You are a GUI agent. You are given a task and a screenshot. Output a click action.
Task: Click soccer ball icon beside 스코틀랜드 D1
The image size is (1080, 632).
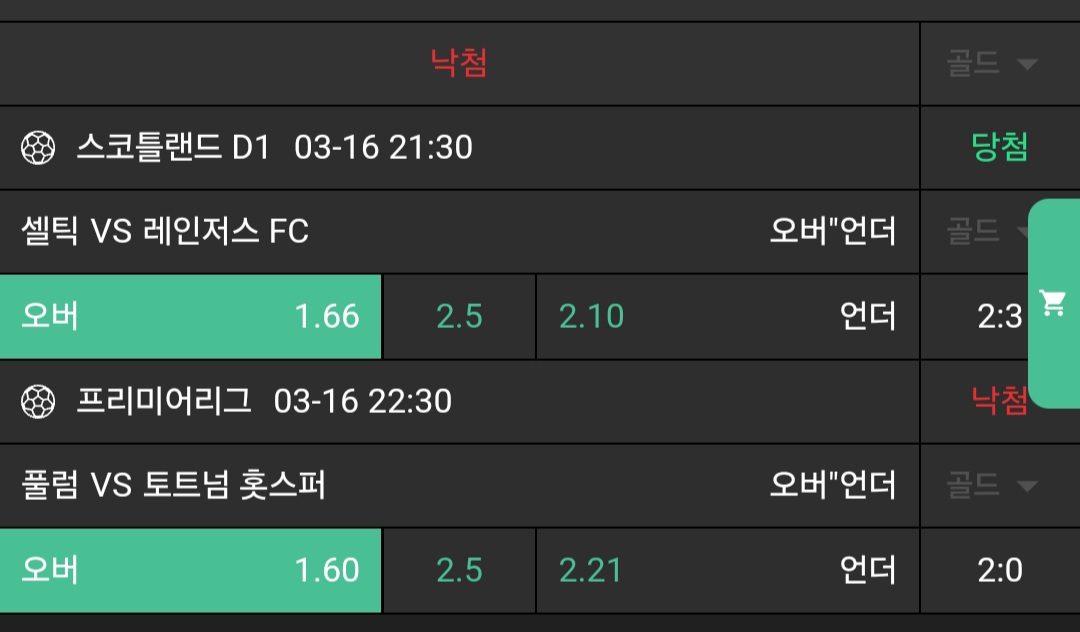pyautogui.click(x=38, y=149)
